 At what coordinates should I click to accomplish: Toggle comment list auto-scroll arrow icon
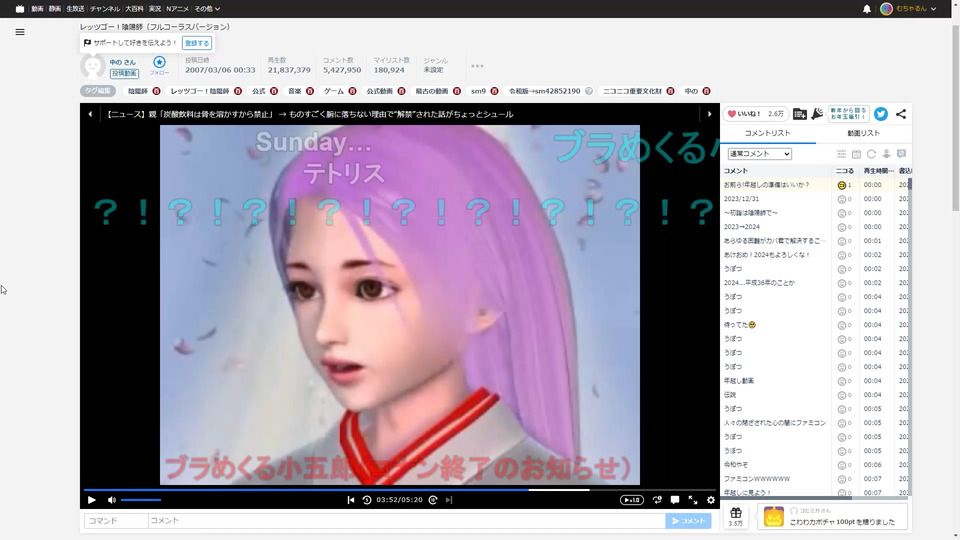point(886,154)
